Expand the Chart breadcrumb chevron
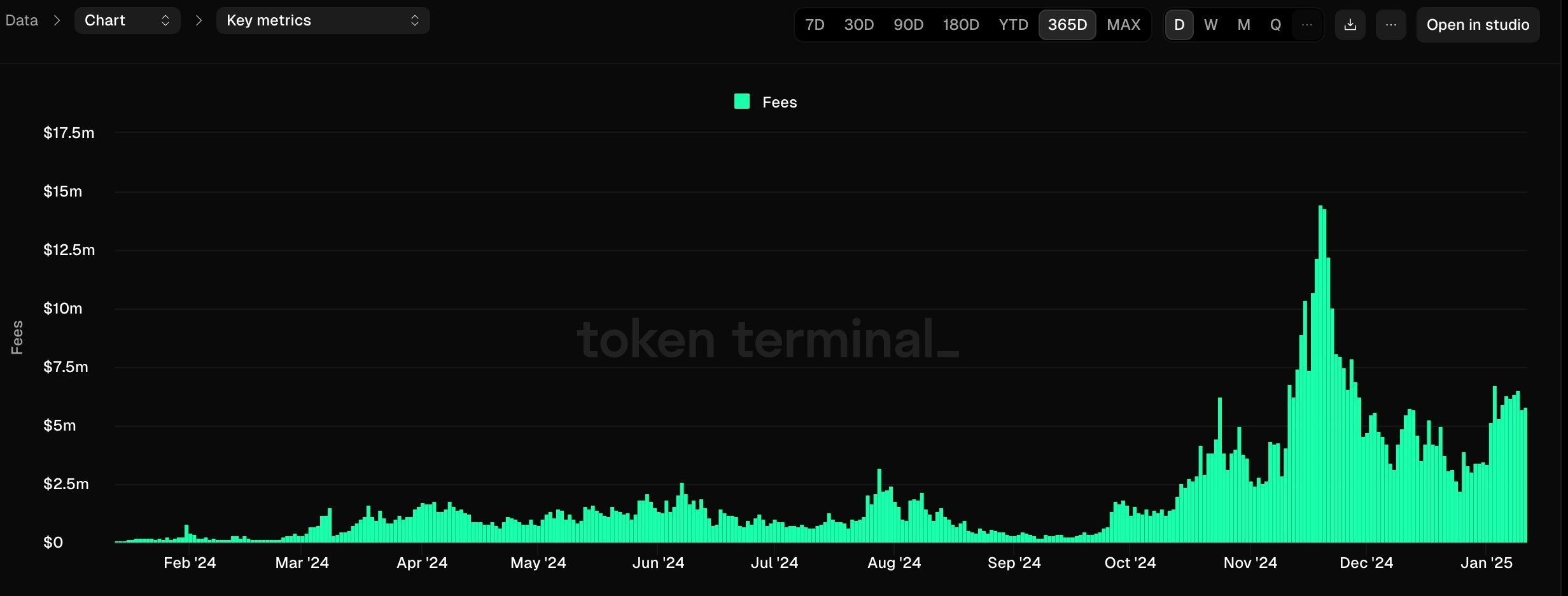Screen dimensions: 1568x596 tap(165, 20)
